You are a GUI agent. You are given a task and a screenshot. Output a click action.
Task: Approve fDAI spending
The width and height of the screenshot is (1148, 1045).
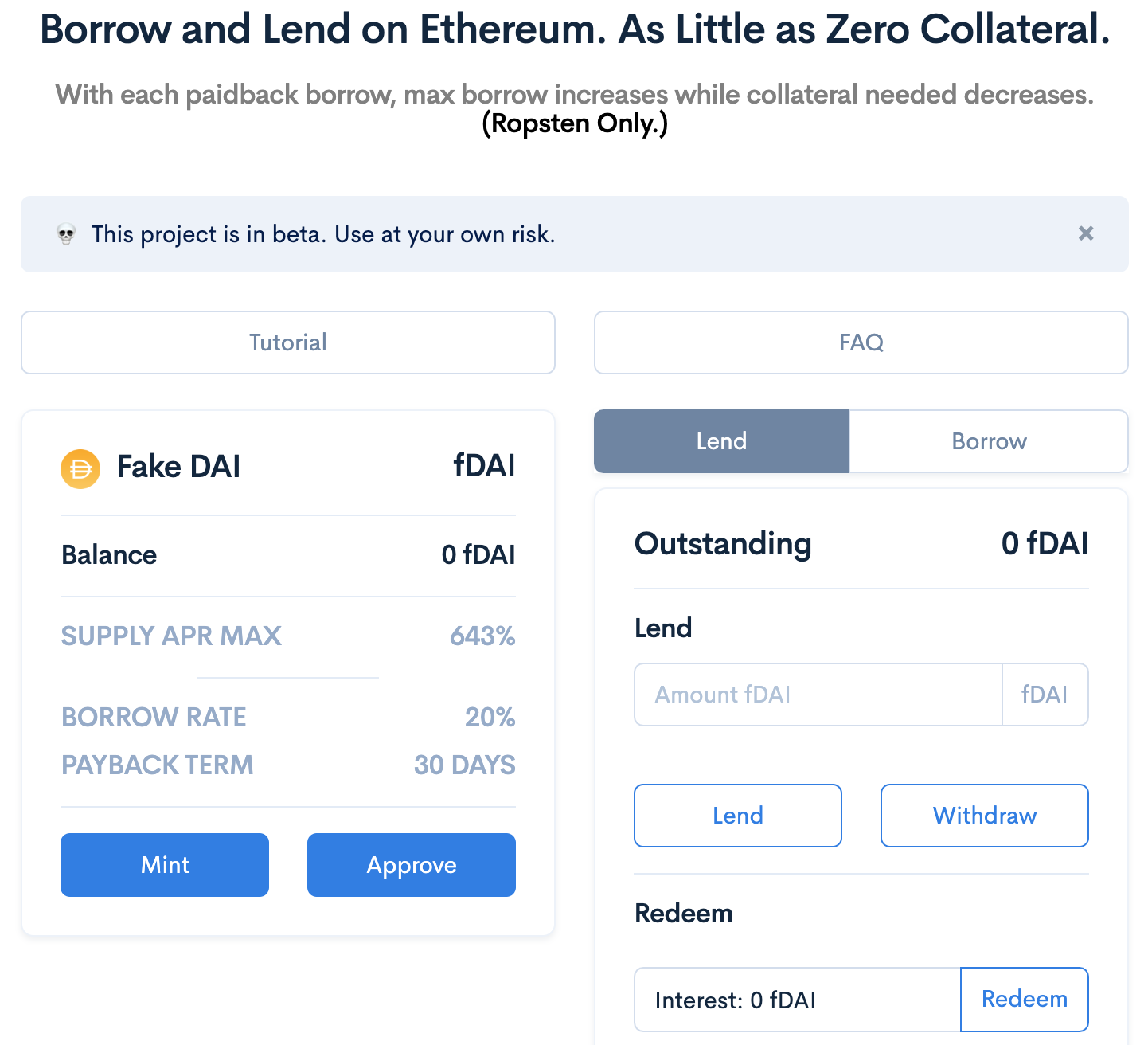pyautogui.click(x=412, y=865)
